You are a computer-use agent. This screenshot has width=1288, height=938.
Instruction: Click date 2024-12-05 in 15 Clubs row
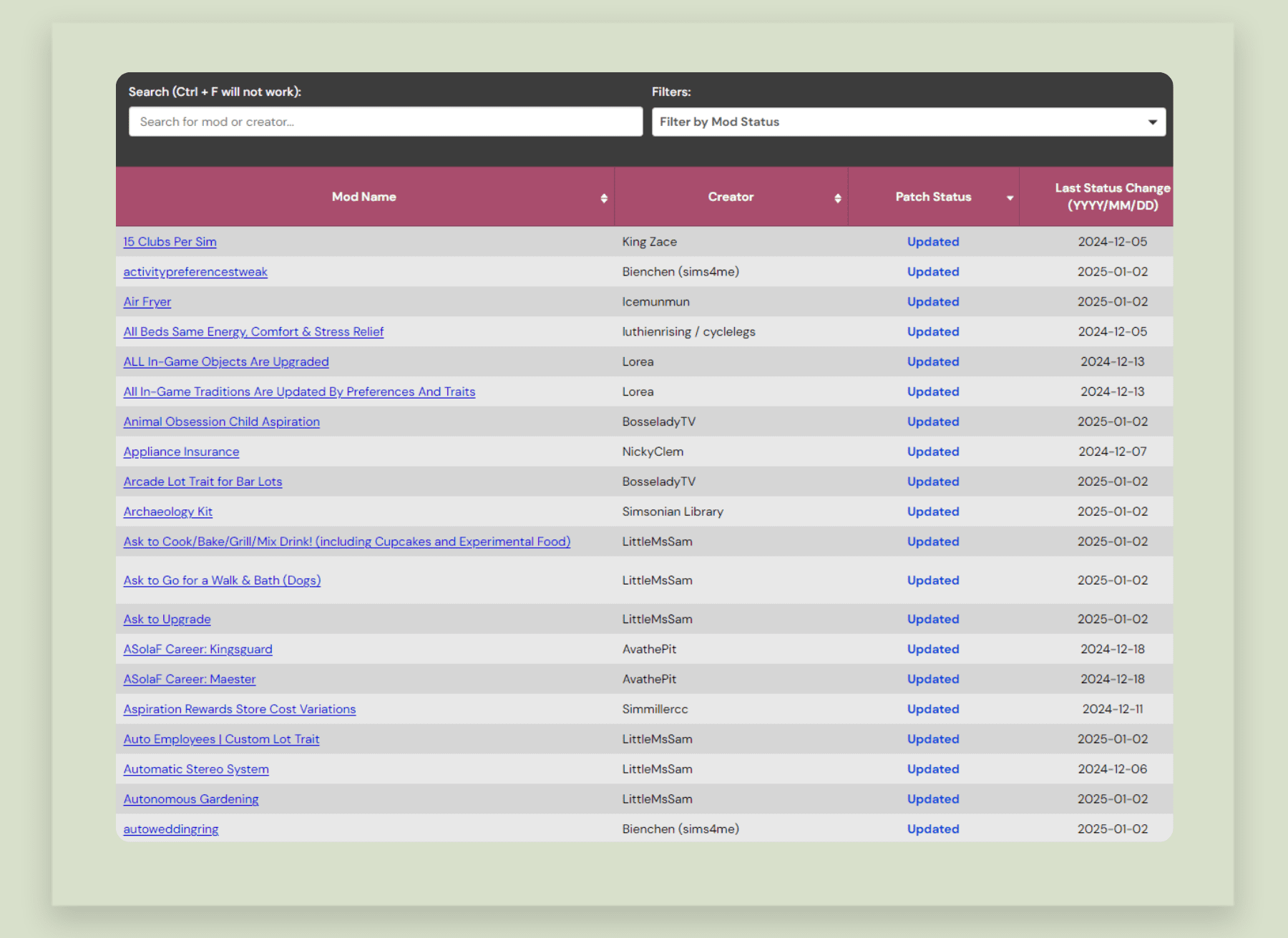coord(1113,242)
